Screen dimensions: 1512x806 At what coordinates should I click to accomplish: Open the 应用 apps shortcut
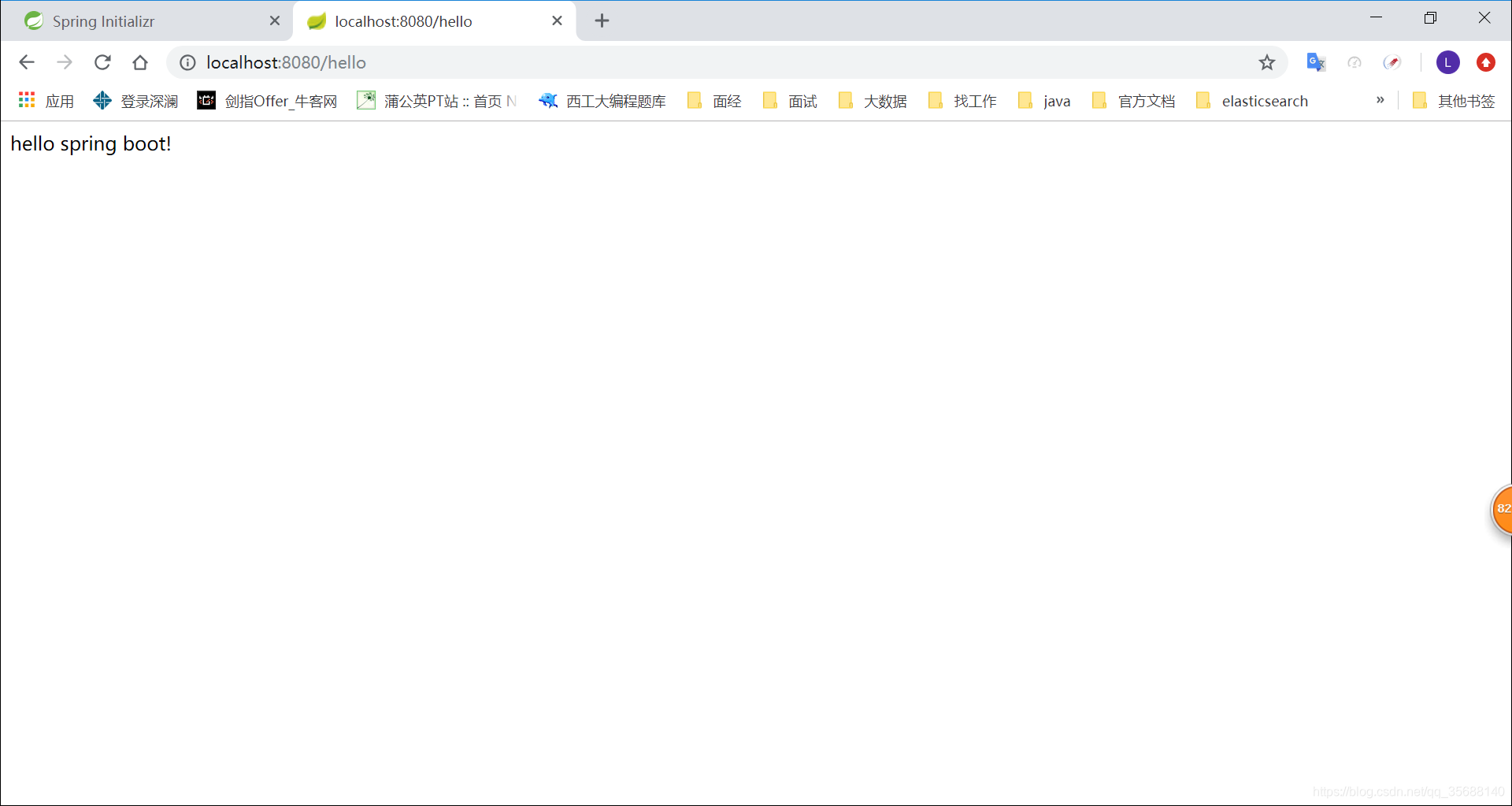(x=46, y=101)
